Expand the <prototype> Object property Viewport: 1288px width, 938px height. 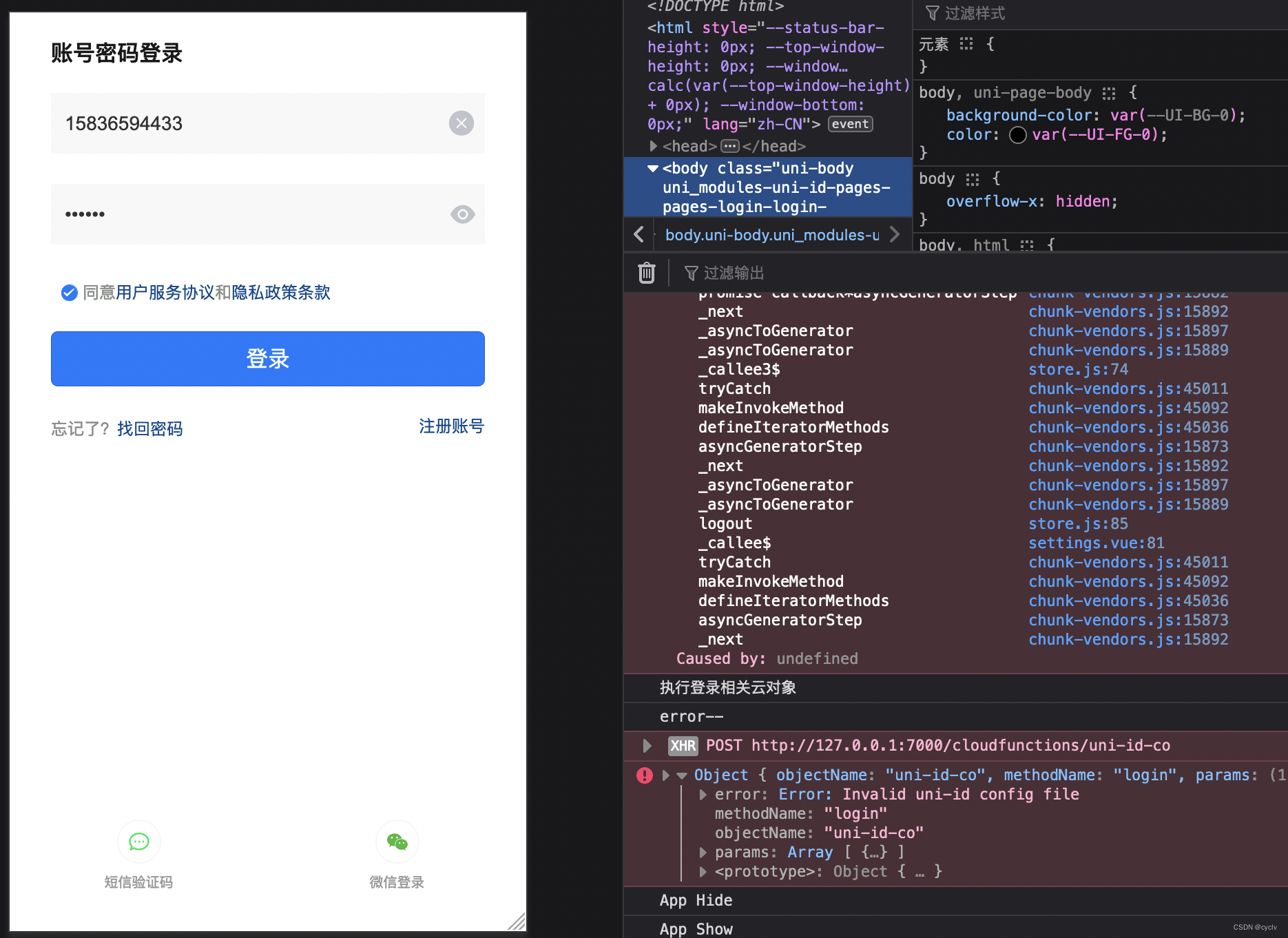tap(703, 872)
